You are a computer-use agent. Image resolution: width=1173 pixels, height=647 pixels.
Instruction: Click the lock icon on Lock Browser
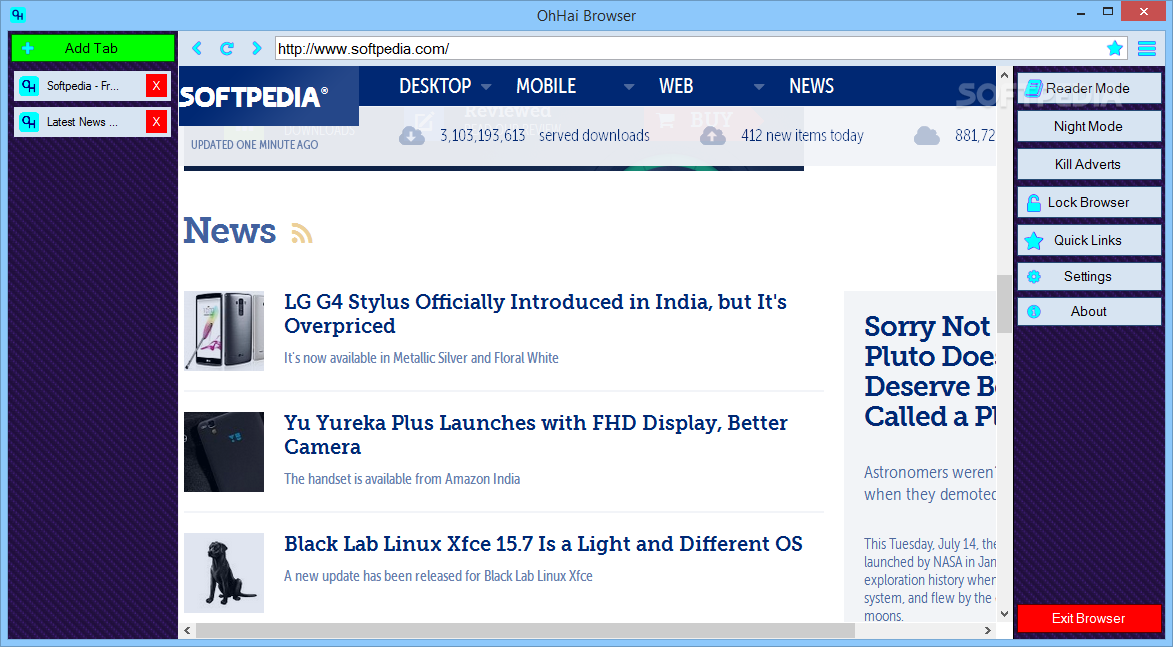(1034, 203)
